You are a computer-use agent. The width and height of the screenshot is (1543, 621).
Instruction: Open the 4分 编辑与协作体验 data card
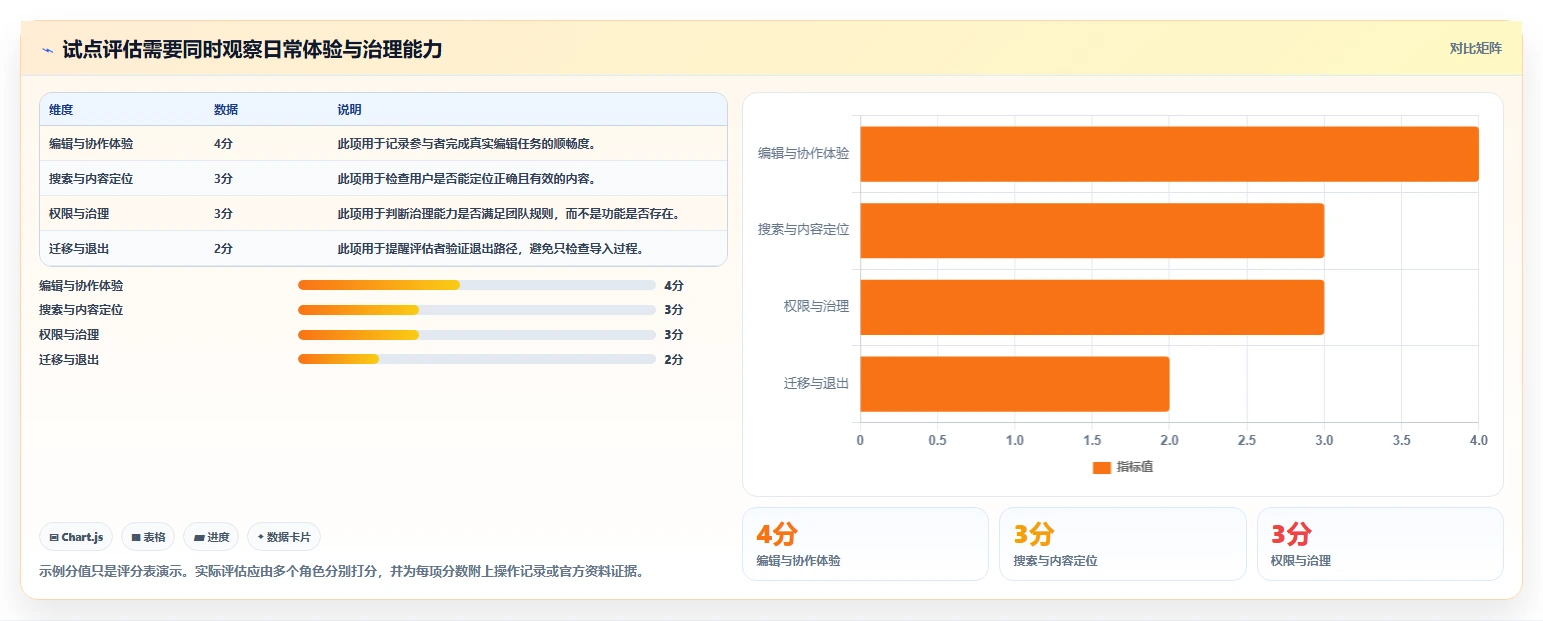click(865, 544)
